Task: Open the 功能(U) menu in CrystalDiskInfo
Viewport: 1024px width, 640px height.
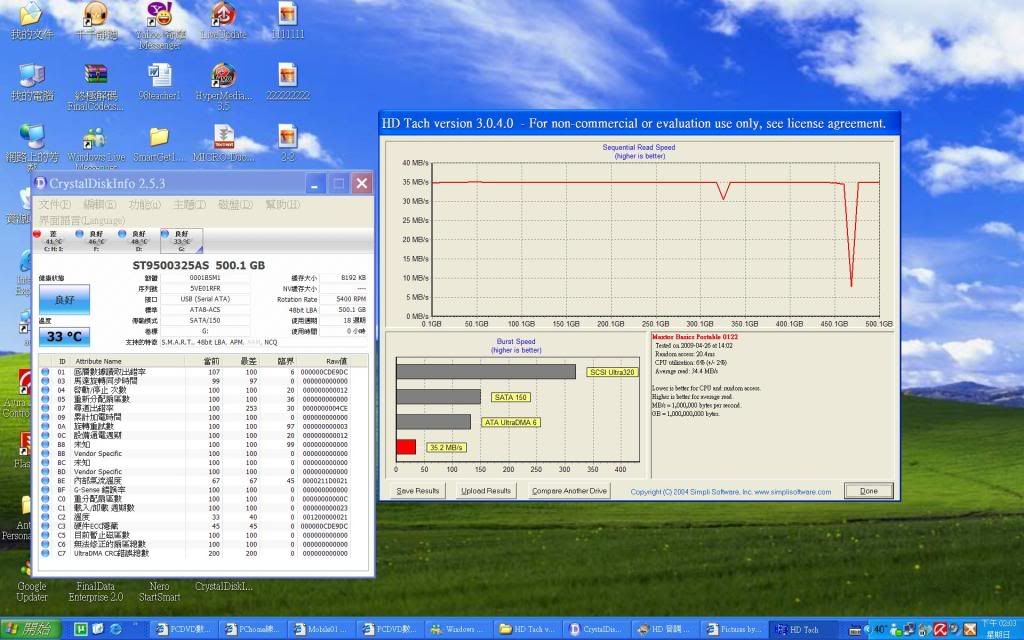Action: tap(144, 205)
